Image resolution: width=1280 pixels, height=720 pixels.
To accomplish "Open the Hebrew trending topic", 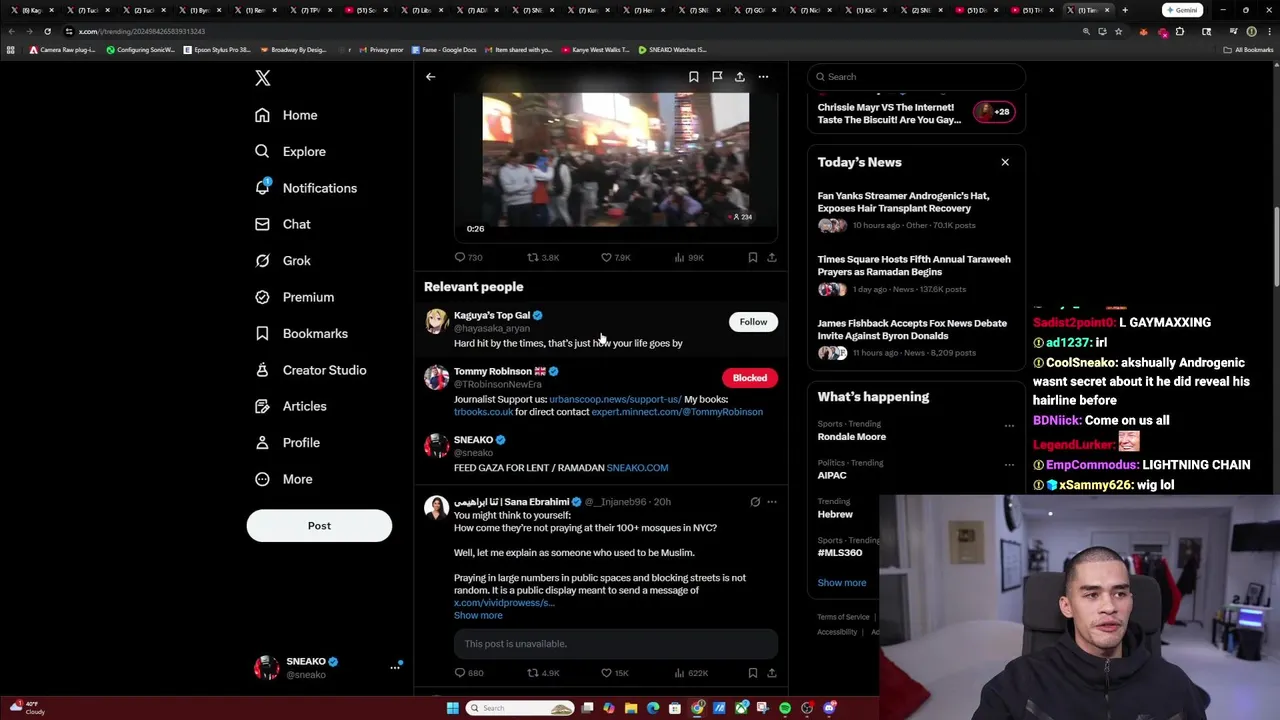I will click(835, 514).
